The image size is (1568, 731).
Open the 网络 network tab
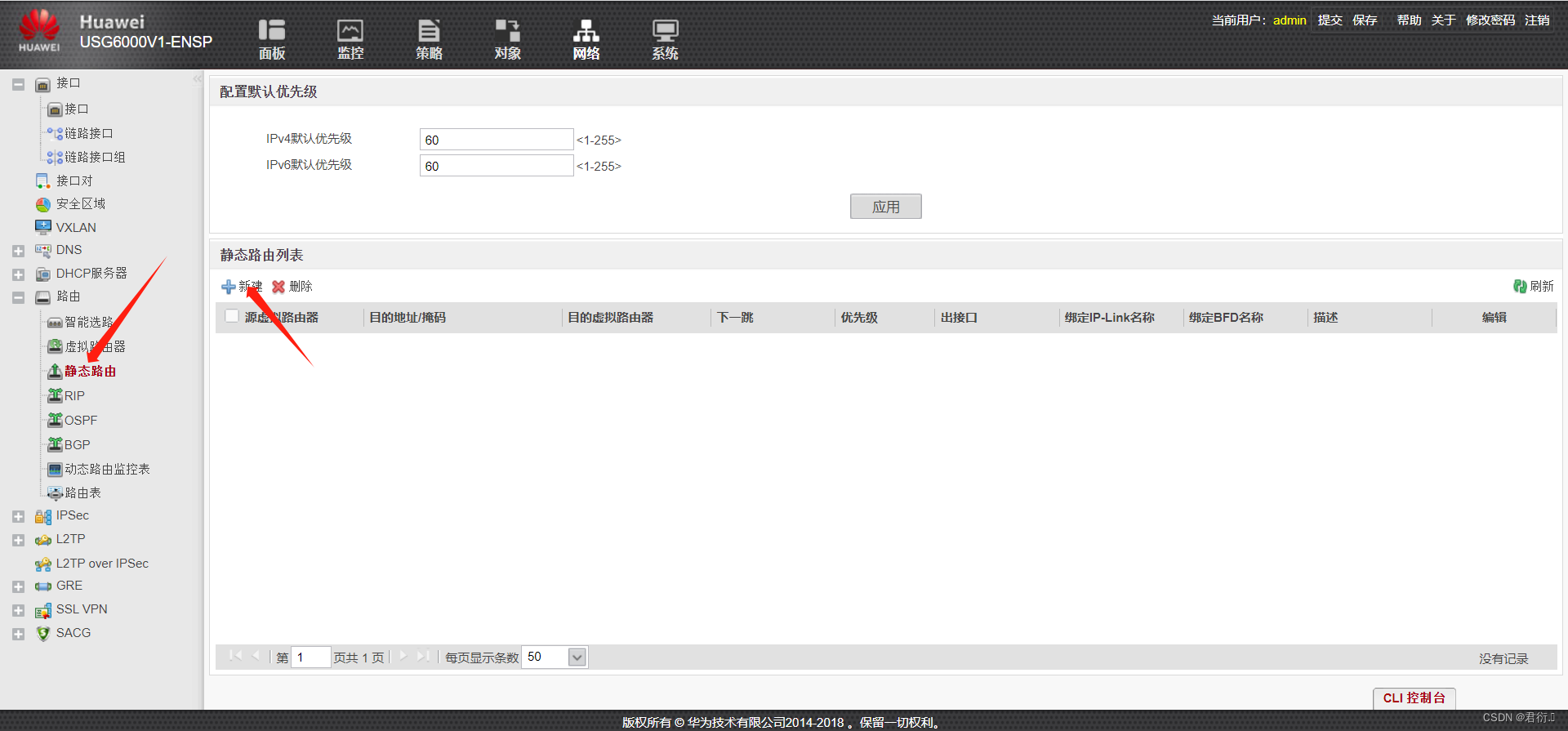click(586, 39)
